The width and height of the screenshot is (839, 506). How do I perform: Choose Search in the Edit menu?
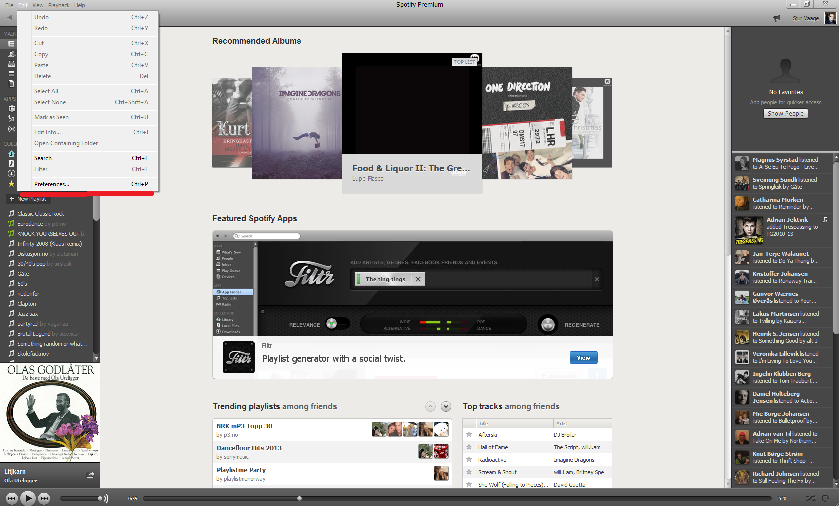pyautogui.click(x=88, y=158)
